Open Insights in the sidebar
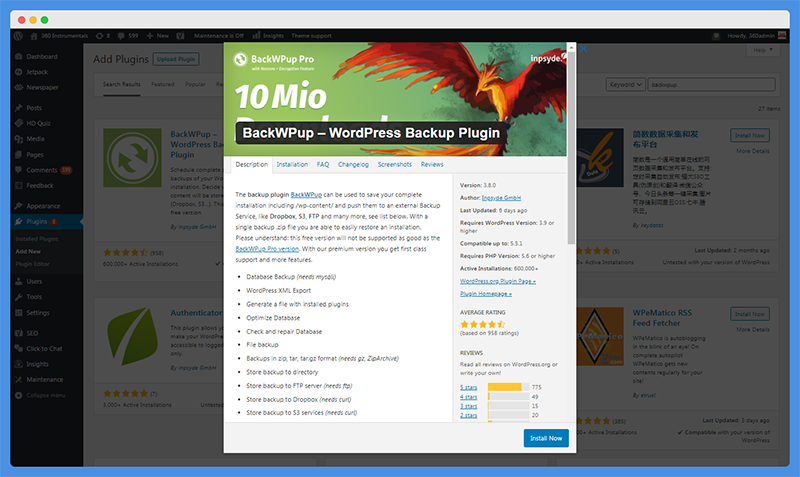The height and width of the screenshot is (477, 800). click(37, 364)
